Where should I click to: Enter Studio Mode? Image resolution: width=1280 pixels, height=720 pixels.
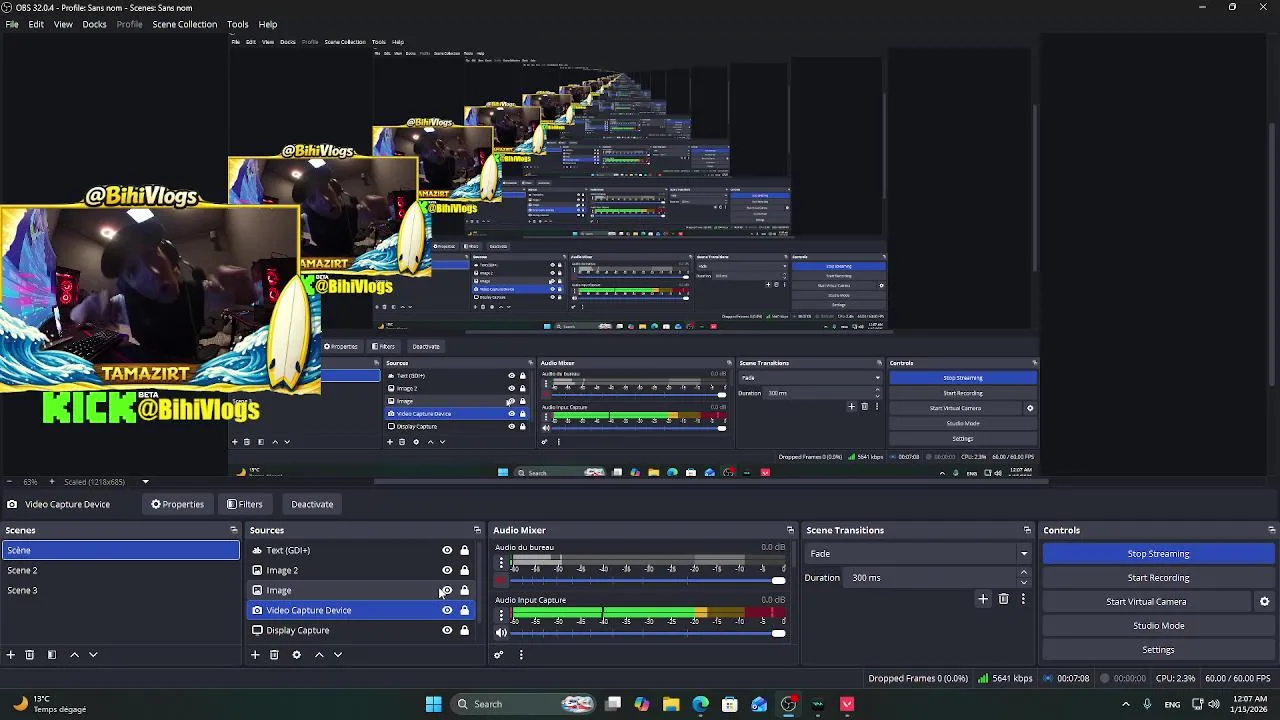tap(1158, 626)
